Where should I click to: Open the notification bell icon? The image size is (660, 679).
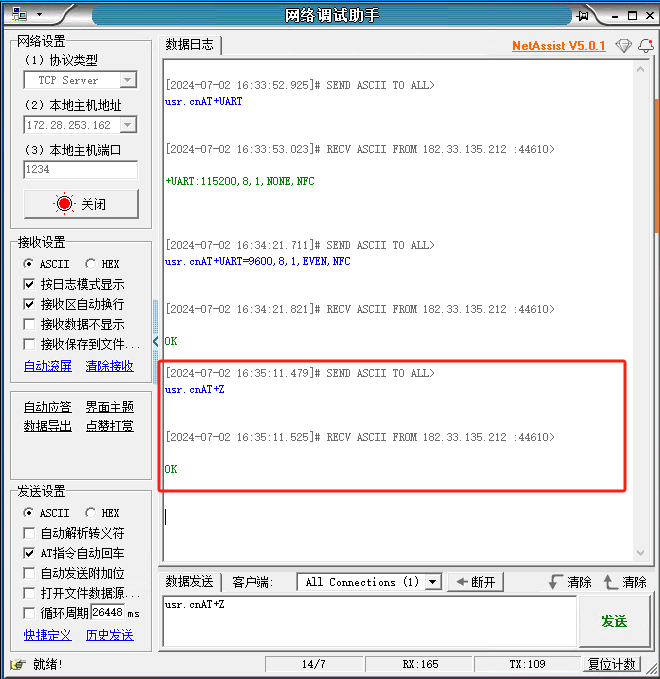click(x=646, y=45)
